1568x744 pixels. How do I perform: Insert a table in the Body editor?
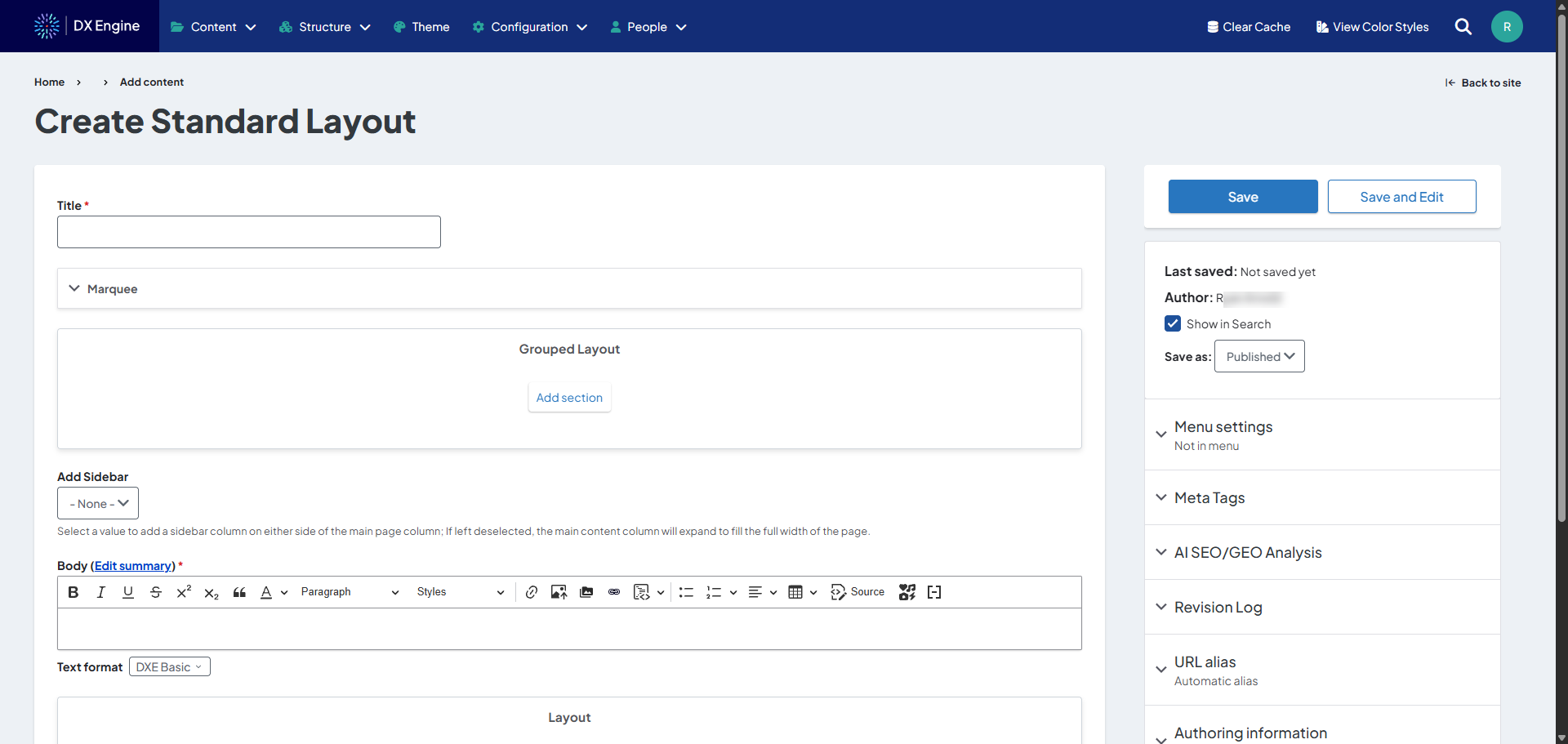tap(795, 592)
